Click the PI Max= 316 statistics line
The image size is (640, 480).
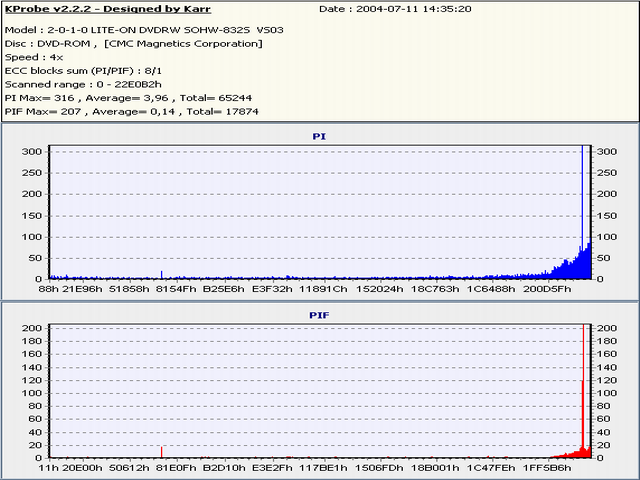click(118, 98)
